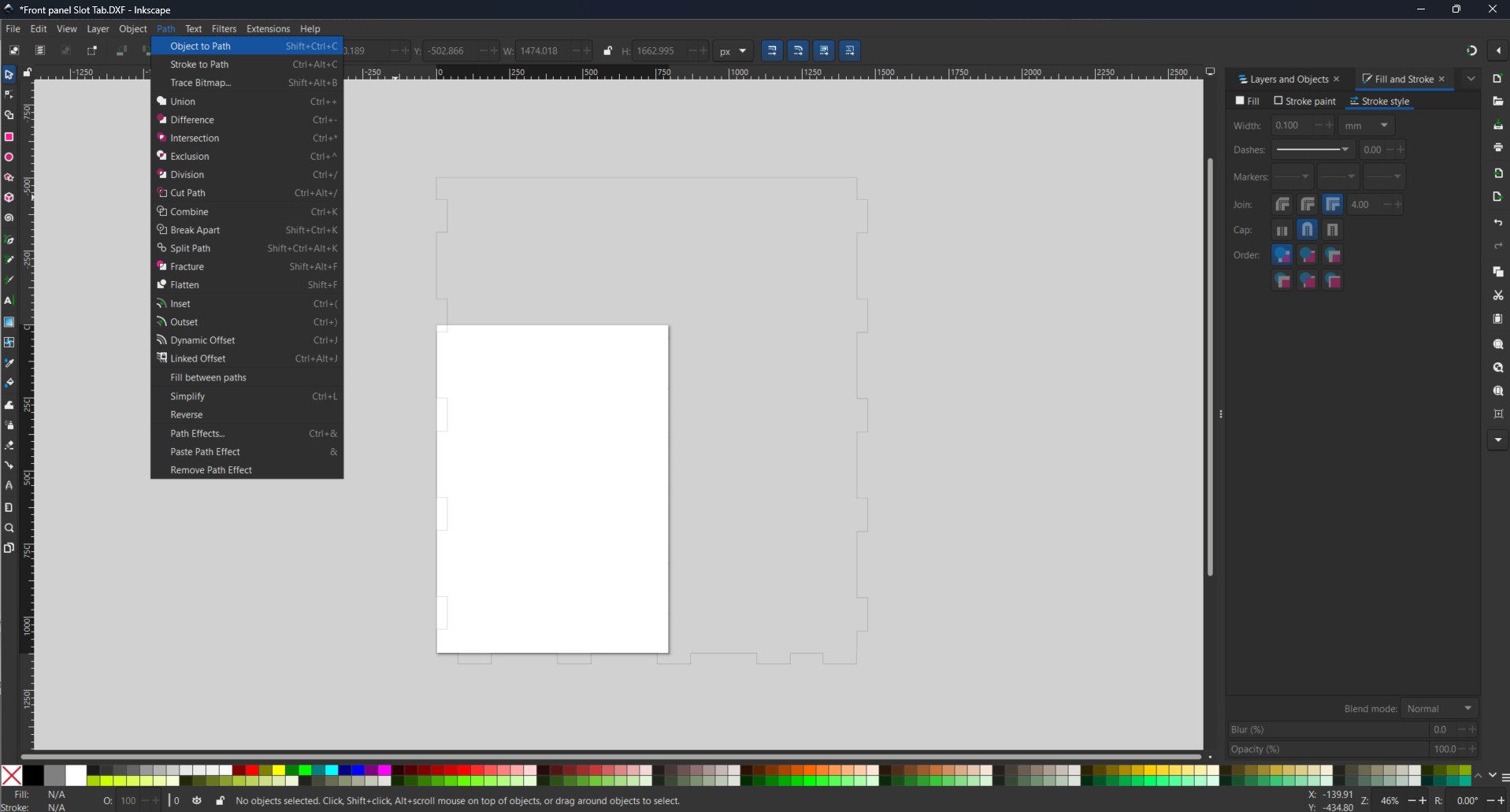Select the Ellipse circle tool
1510x812 pixels.
click(x=9, y=157)
